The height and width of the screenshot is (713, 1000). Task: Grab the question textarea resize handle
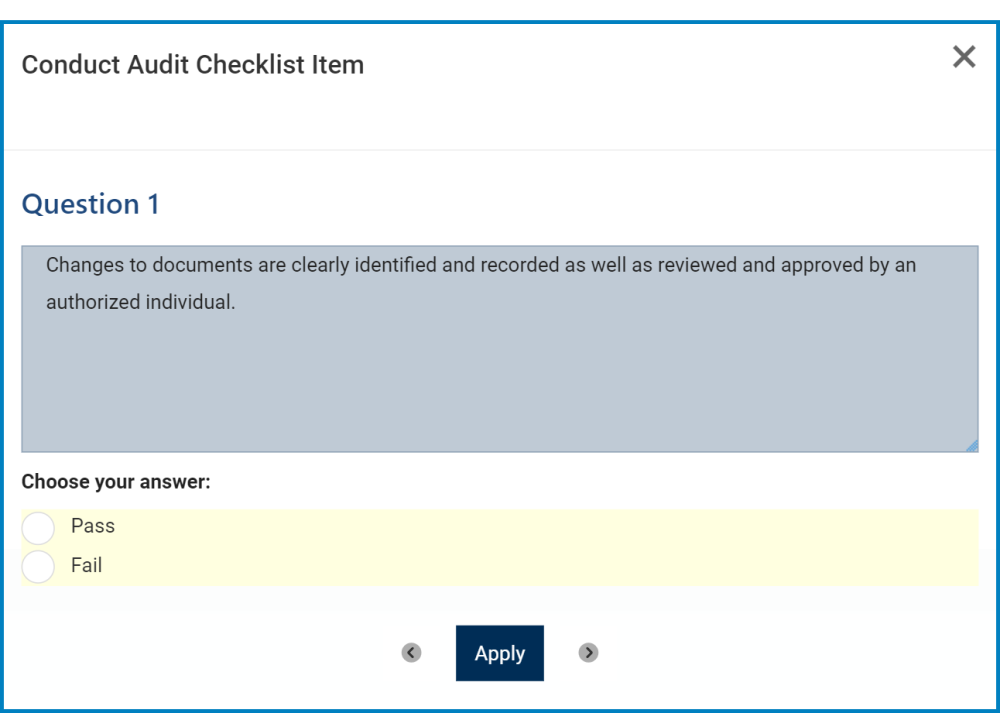pyautogui.click(x=972, y=446)
